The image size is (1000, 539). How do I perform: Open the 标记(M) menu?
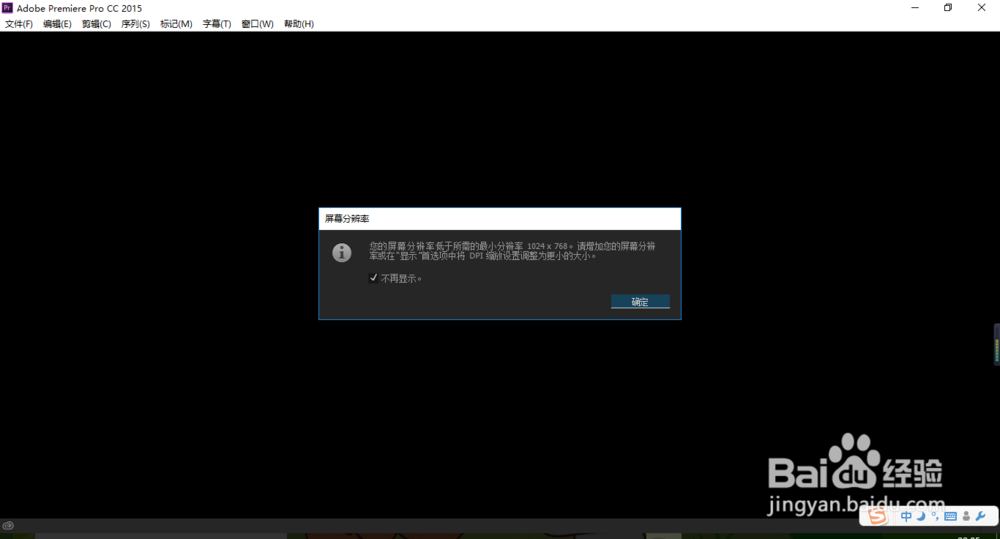[x=176, y=24]
